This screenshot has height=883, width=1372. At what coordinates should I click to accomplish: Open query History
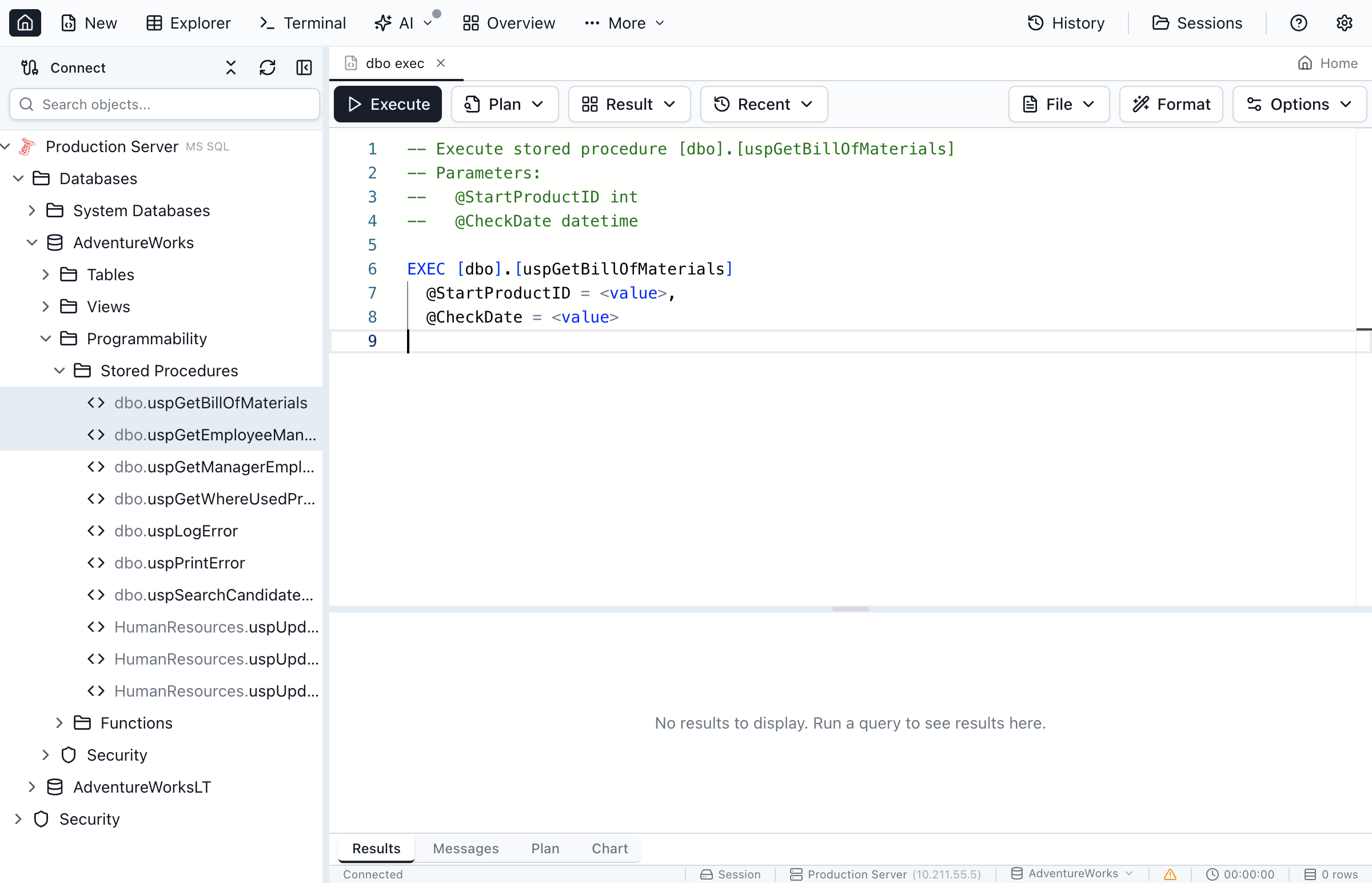tap(1065, 23)
